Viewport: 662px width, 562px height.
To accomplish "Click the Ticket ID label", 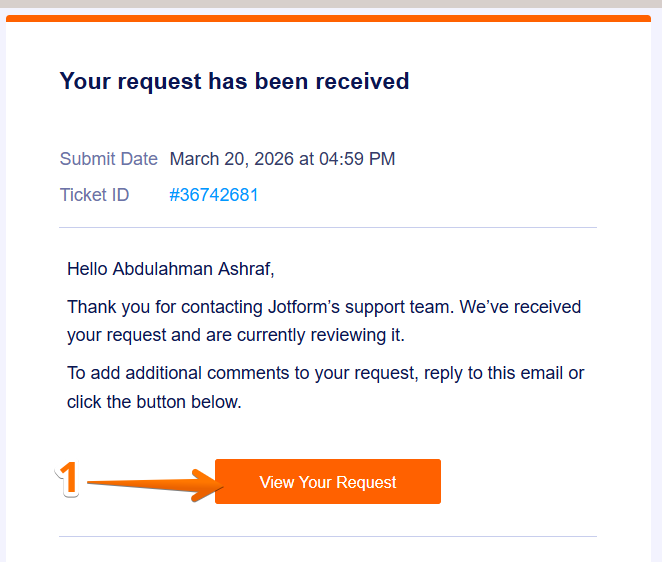I will (x=94, y=195).
